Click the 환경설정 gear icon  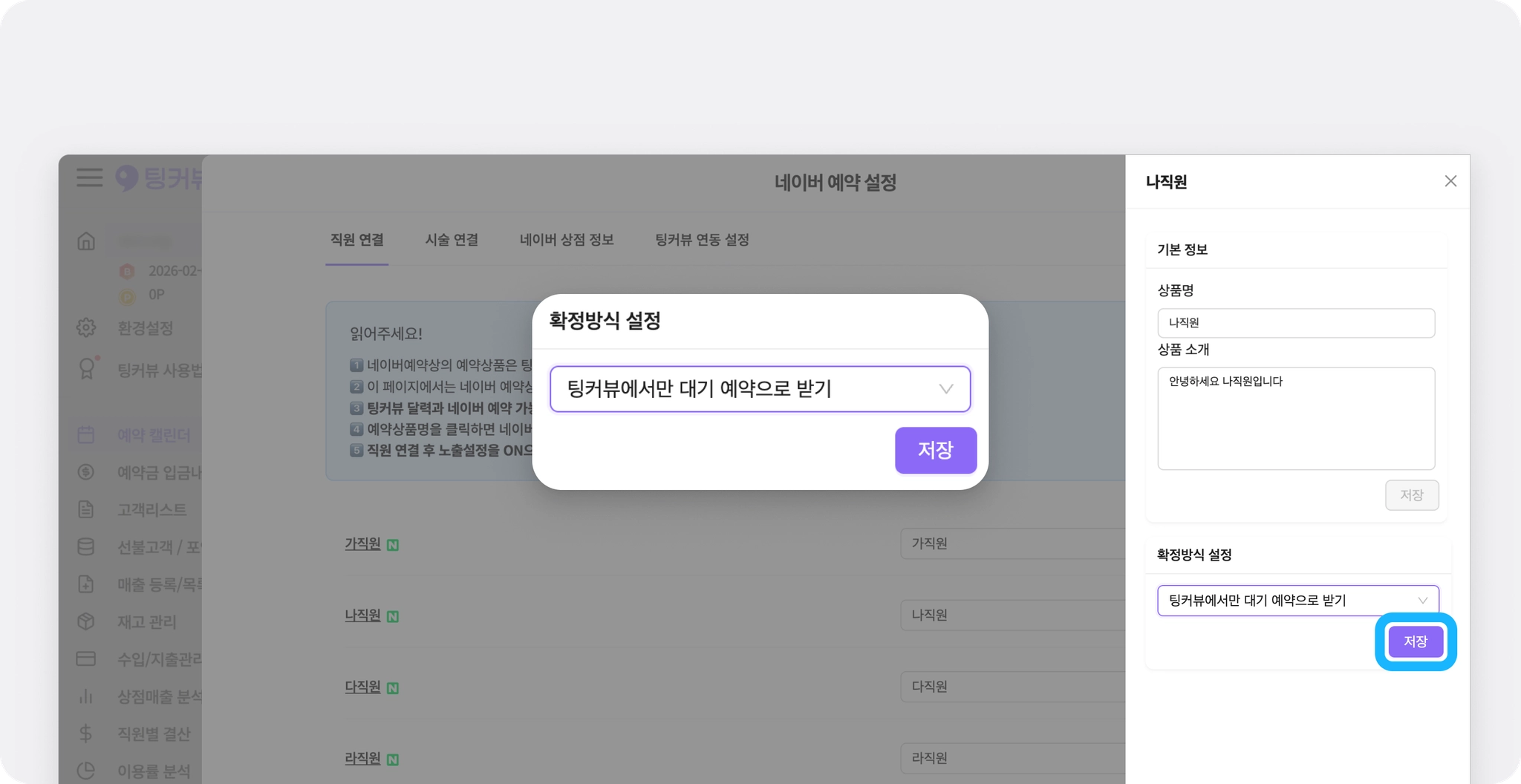tap(86, 327)
